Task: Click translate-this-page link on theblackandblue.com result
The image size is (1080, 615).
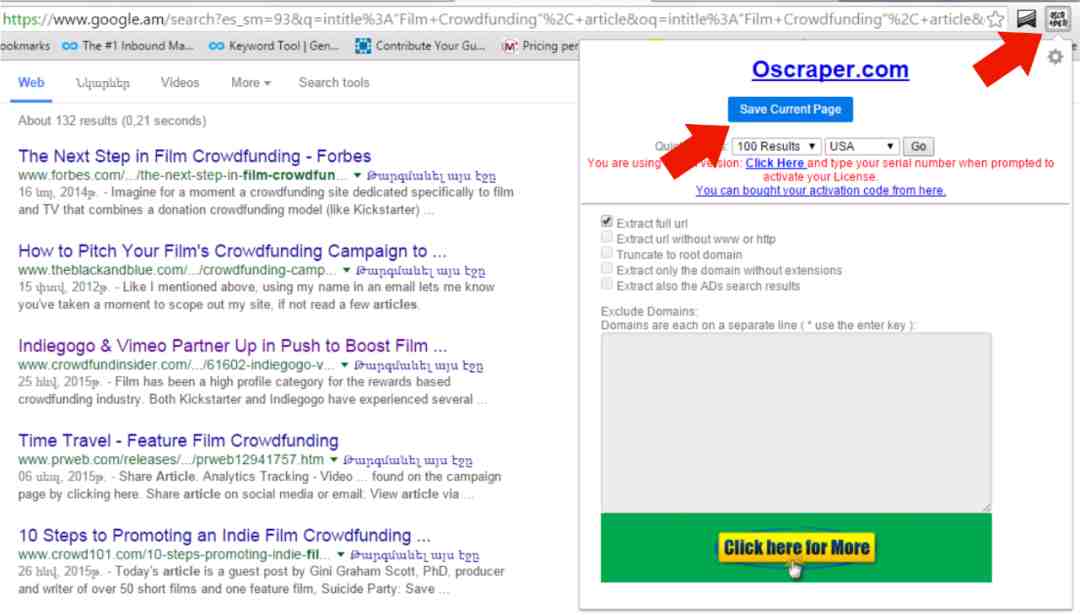Action: (421, 271)
